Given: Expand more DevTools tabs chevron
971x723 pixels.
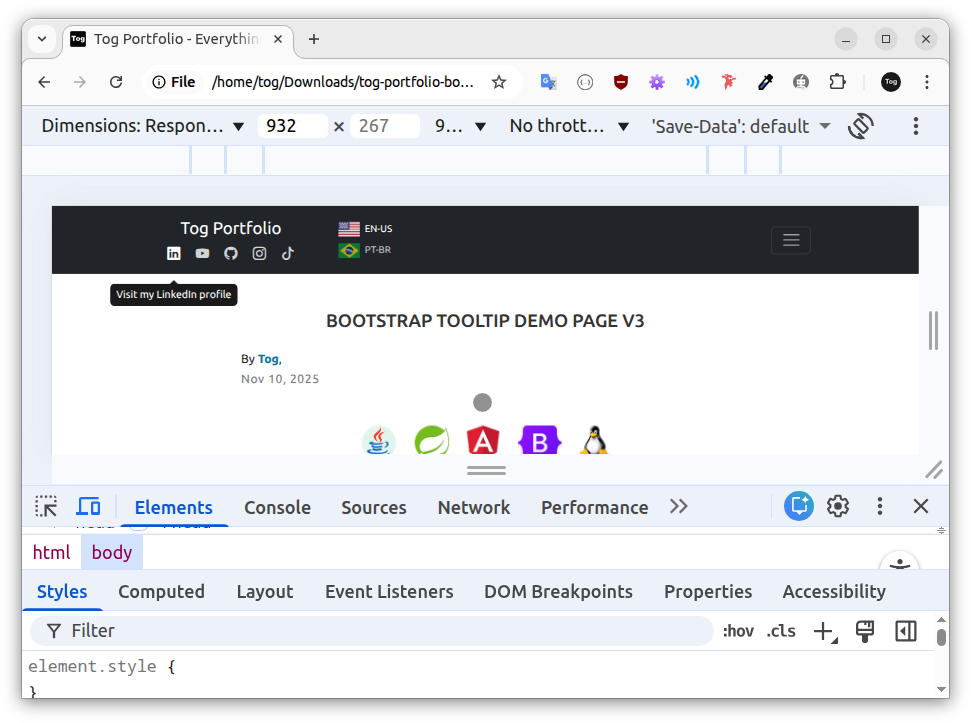Looking at the screenshot, I should 679,507.
